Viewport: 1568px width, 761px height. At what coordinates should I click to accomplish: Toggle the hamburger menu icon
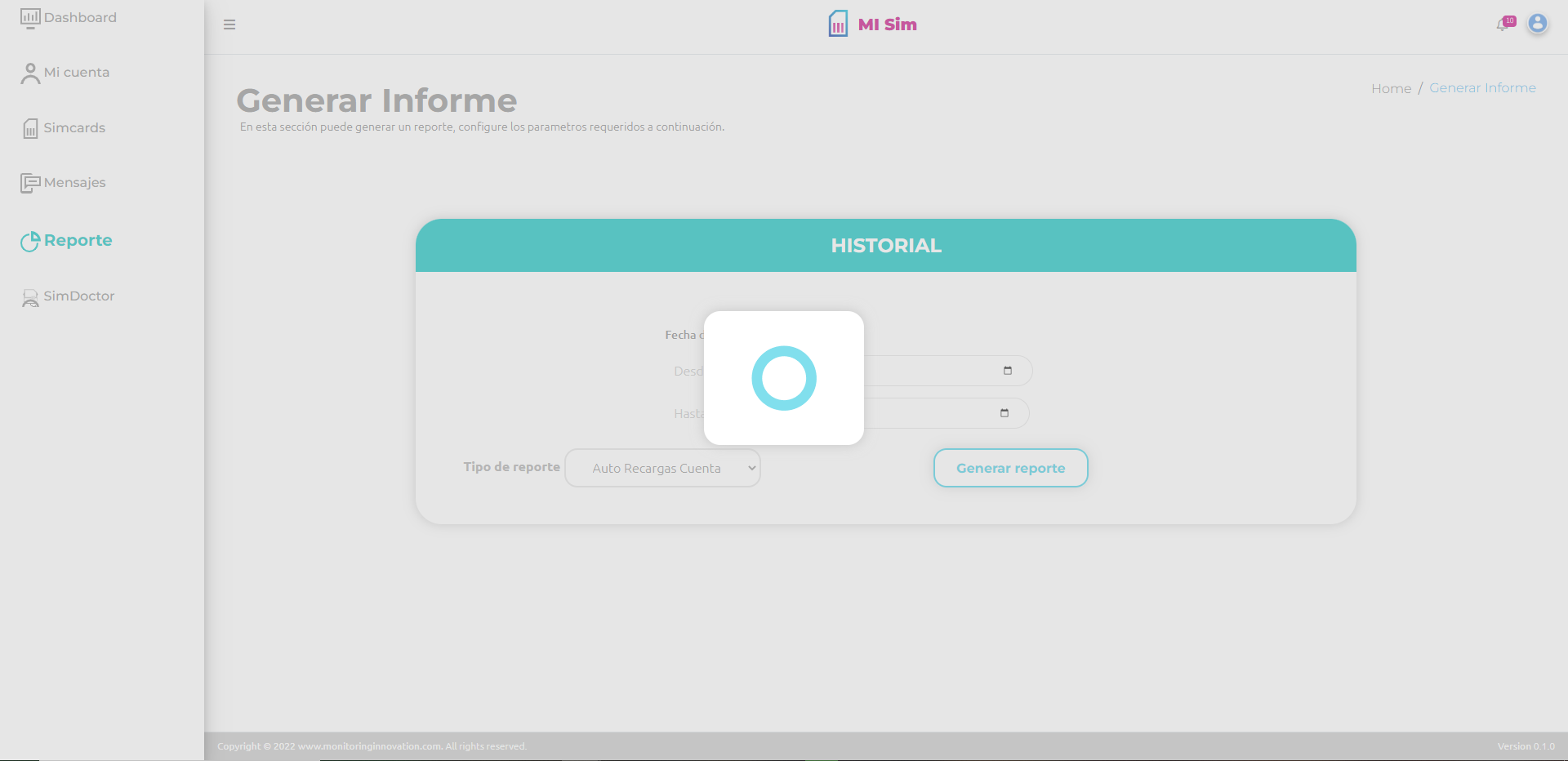[229, 24]
